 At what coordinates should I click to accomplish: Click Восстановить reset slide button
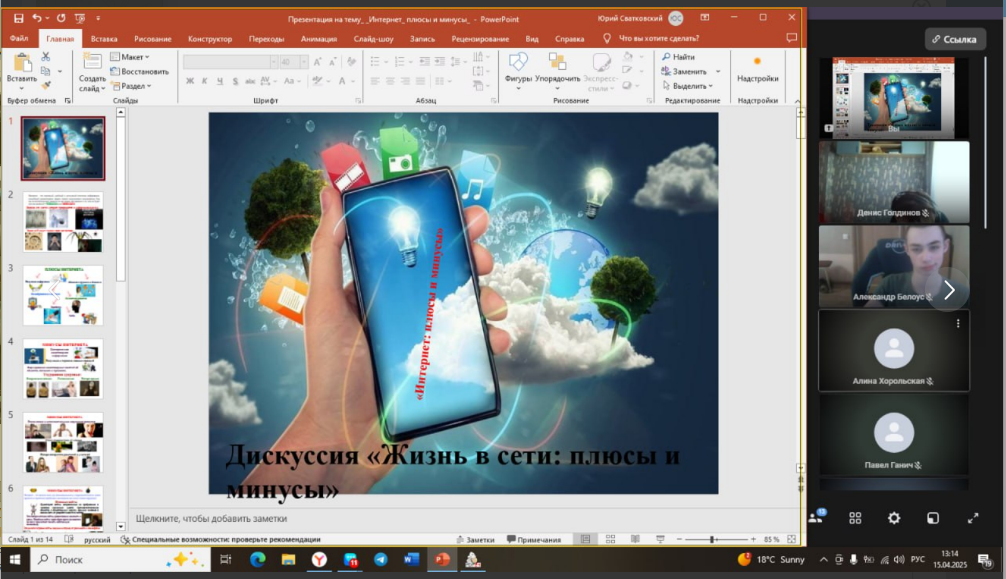(140, 71)
